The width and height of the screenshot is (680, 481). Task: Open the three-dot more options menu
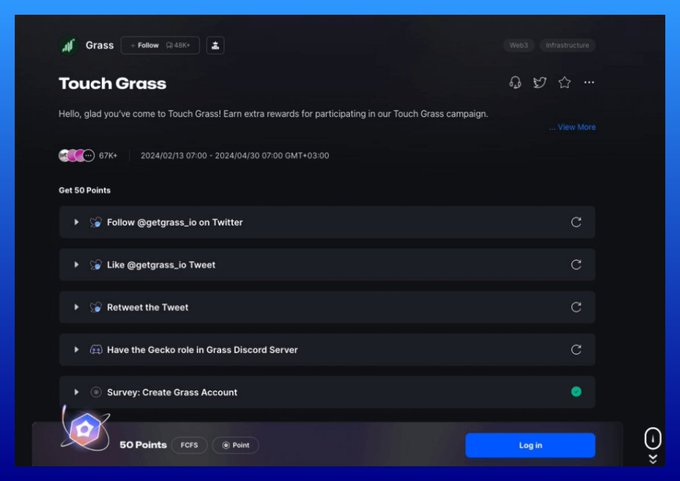589,82
